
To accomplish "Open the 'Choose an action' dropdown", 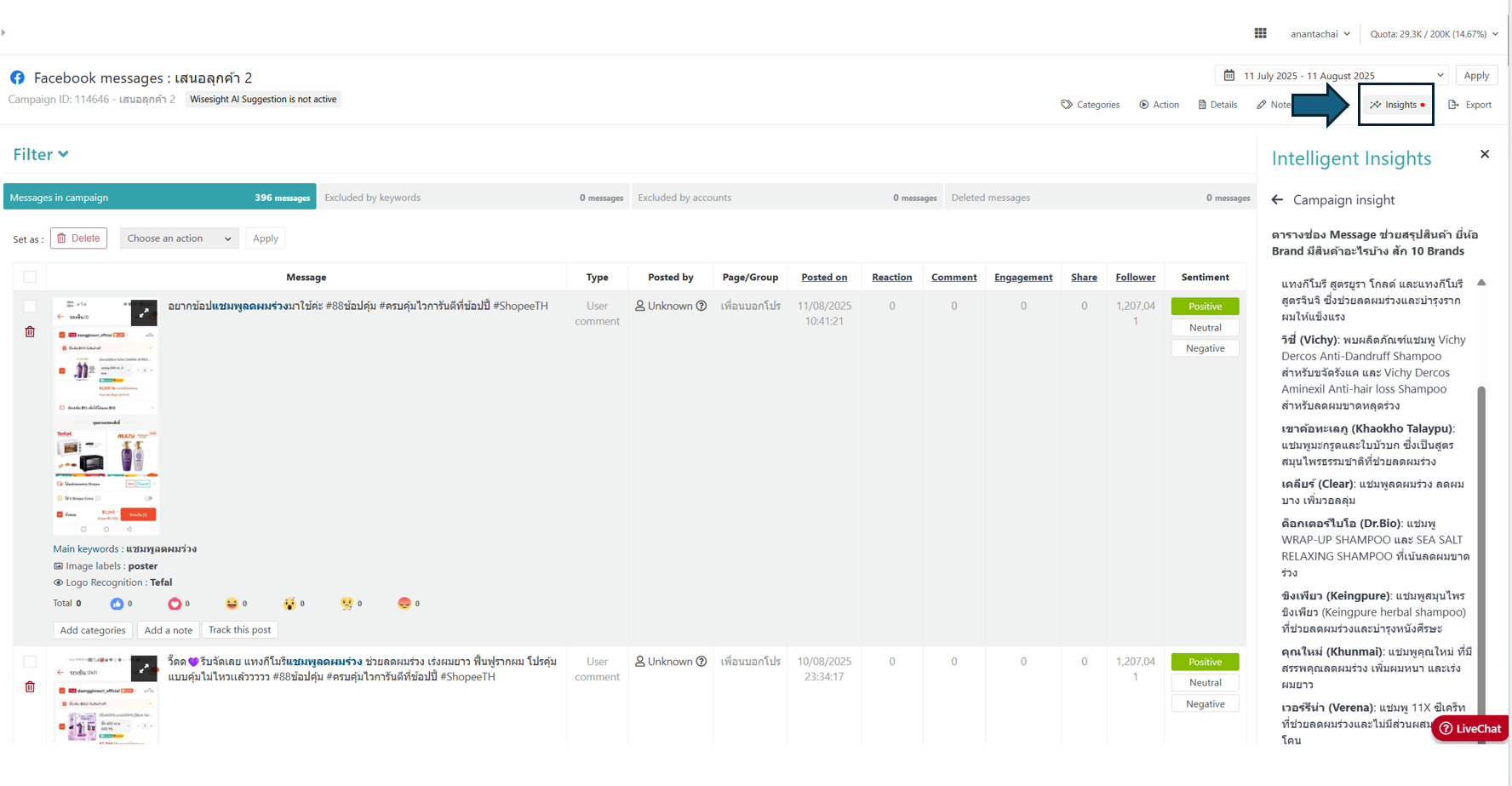I will [179, 238].
